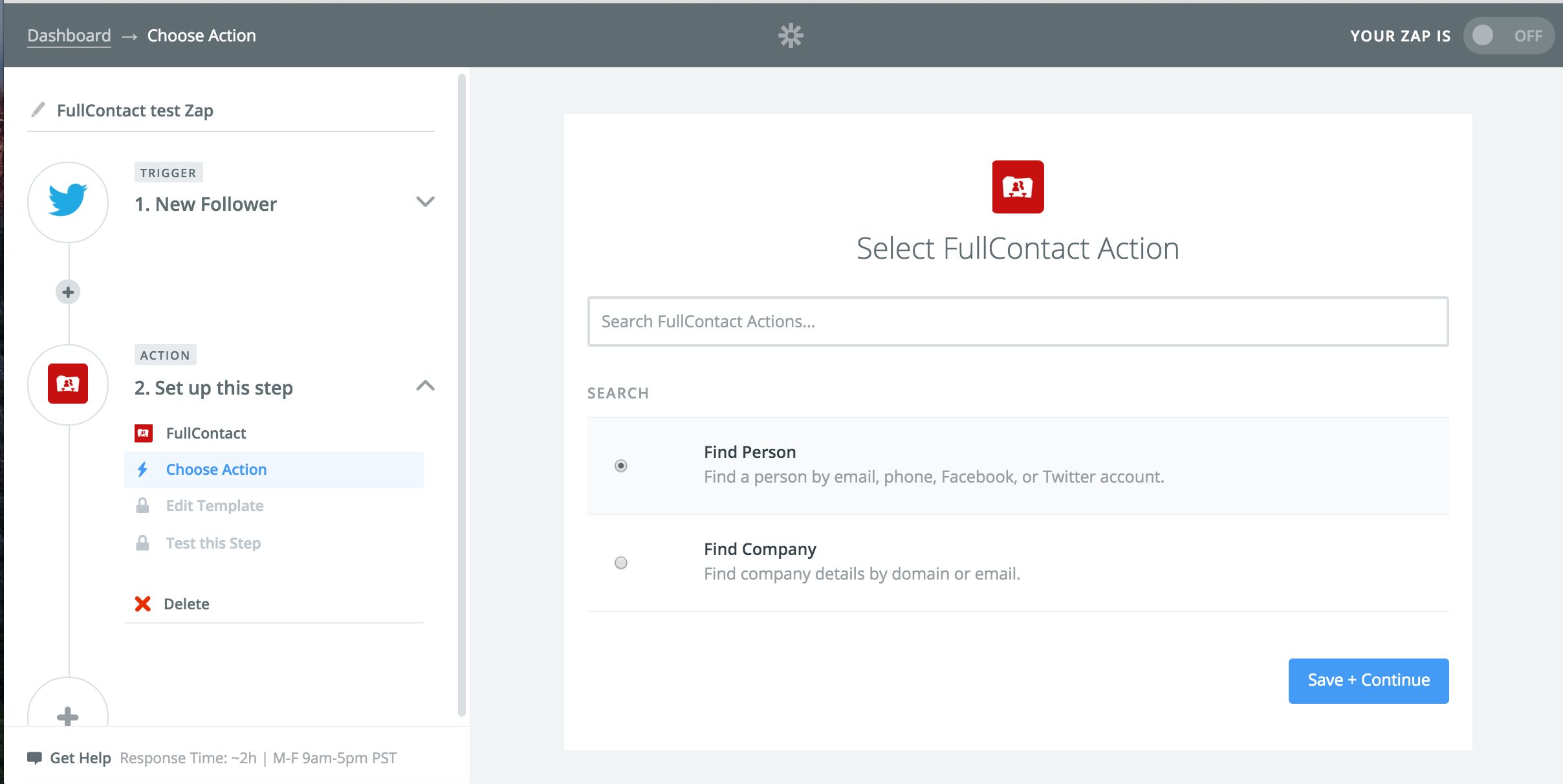The height and width of the screenshot is (784, 1563).
Task: Open the Choose Action step item
Action: pos(274,470)
